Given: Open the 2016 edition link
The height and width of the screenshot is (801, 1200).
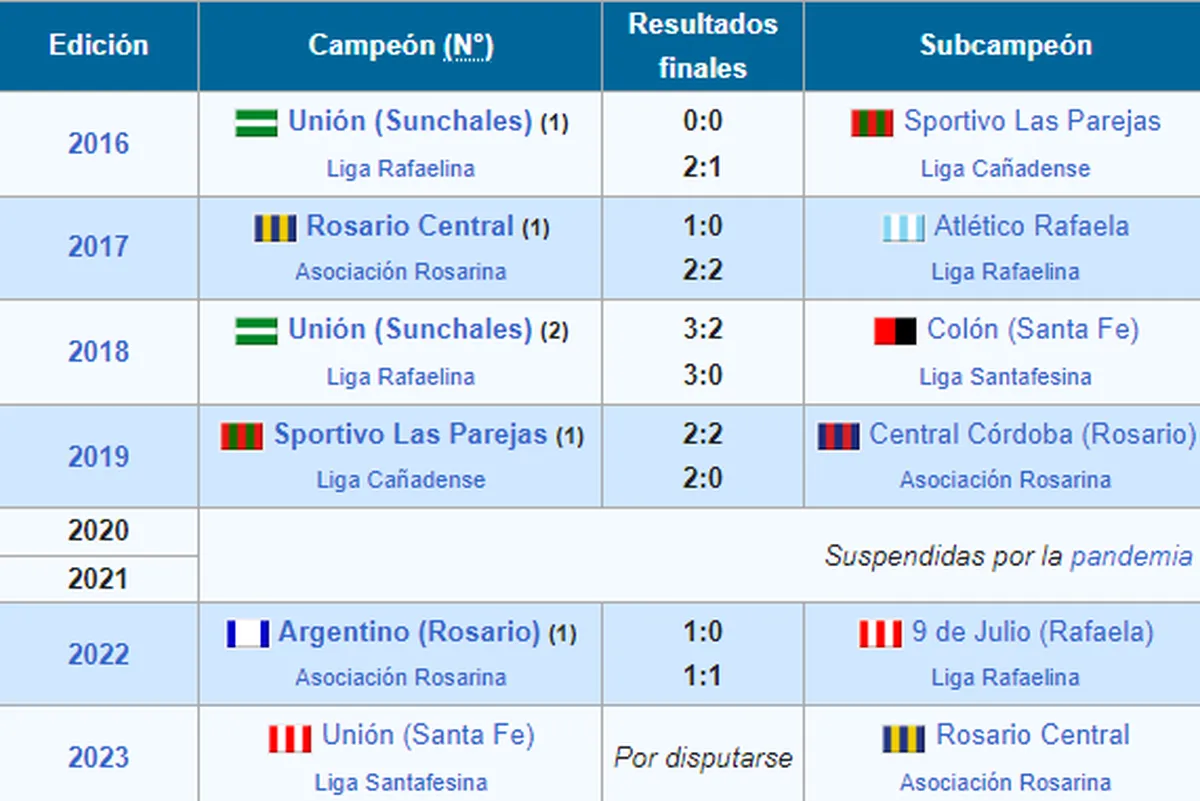Looking at the screenshot, I should tap(98, 144).
